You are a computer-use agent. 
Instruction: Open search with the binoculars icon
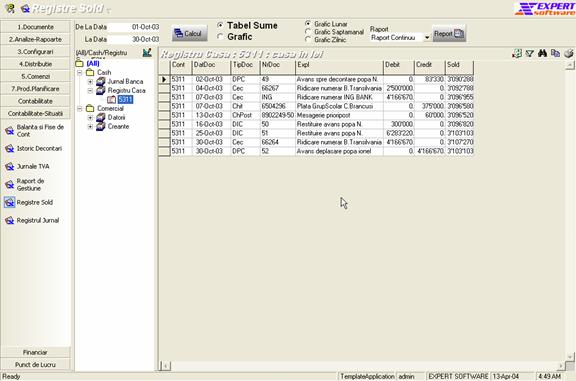tap(542, 54)
